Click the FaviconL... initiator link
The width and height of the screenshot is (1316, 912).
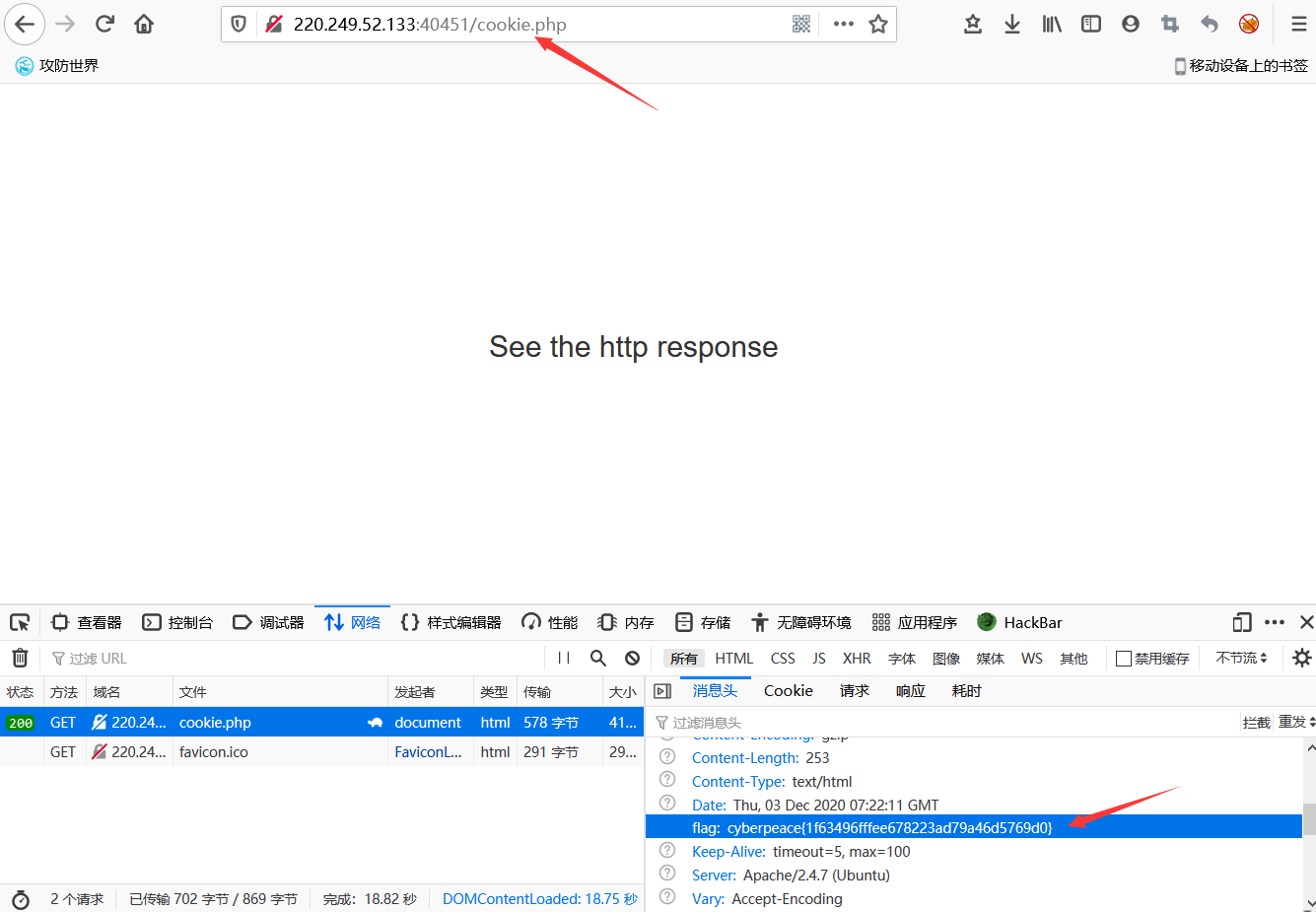428,751
